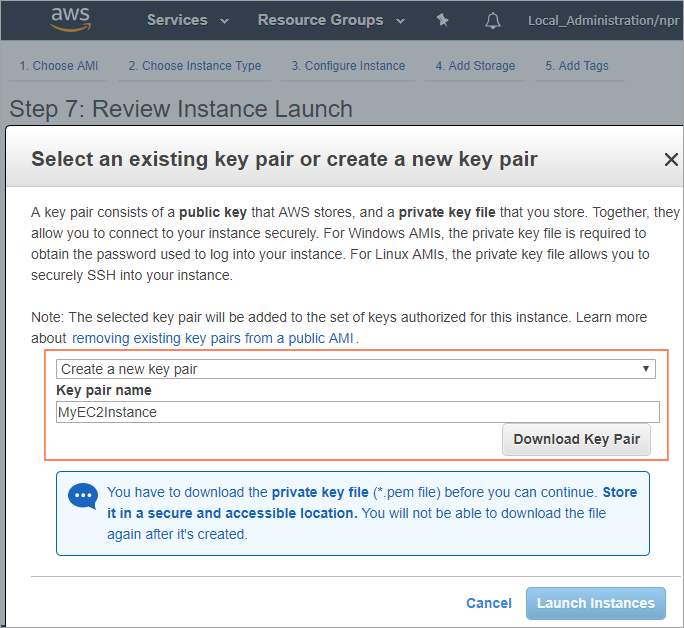This screenshot has width=684, height=628.
Task: Follow the removing existing key pairs link
Action: click(x=214, y=338)
